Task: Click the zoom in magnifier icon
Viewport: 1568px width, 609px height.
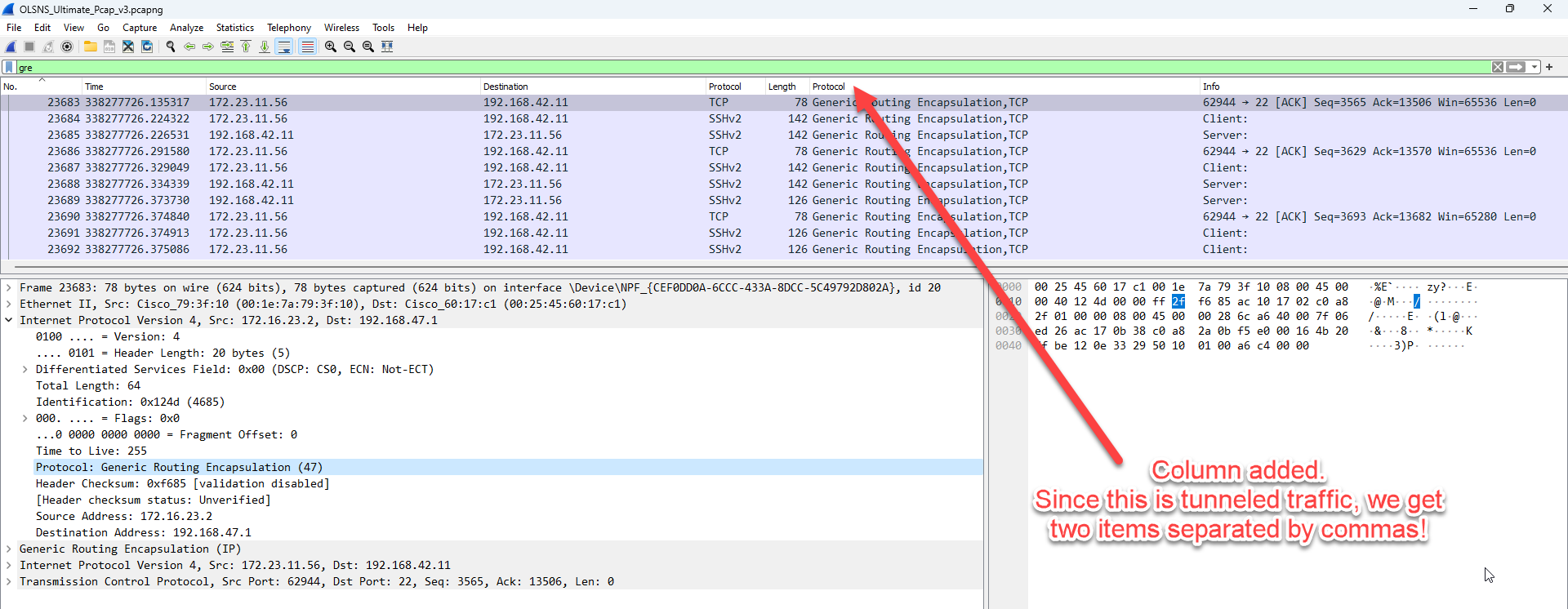Action: (330, 47)
